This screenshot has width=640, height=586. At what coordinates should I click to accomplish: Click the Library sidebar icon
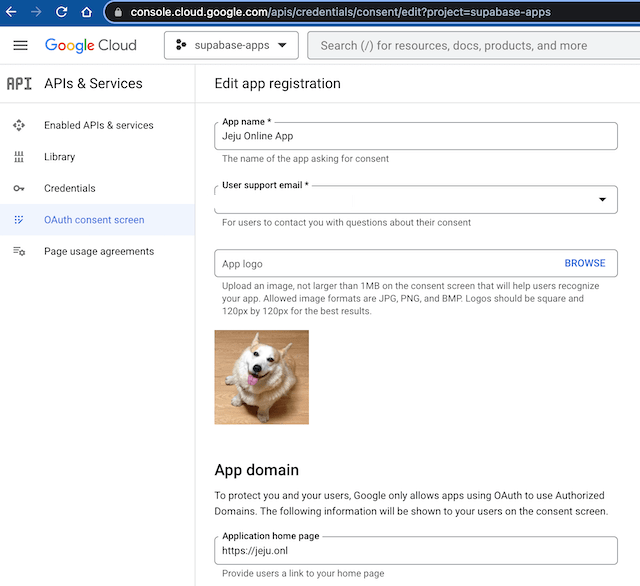[x=19, y=157]
